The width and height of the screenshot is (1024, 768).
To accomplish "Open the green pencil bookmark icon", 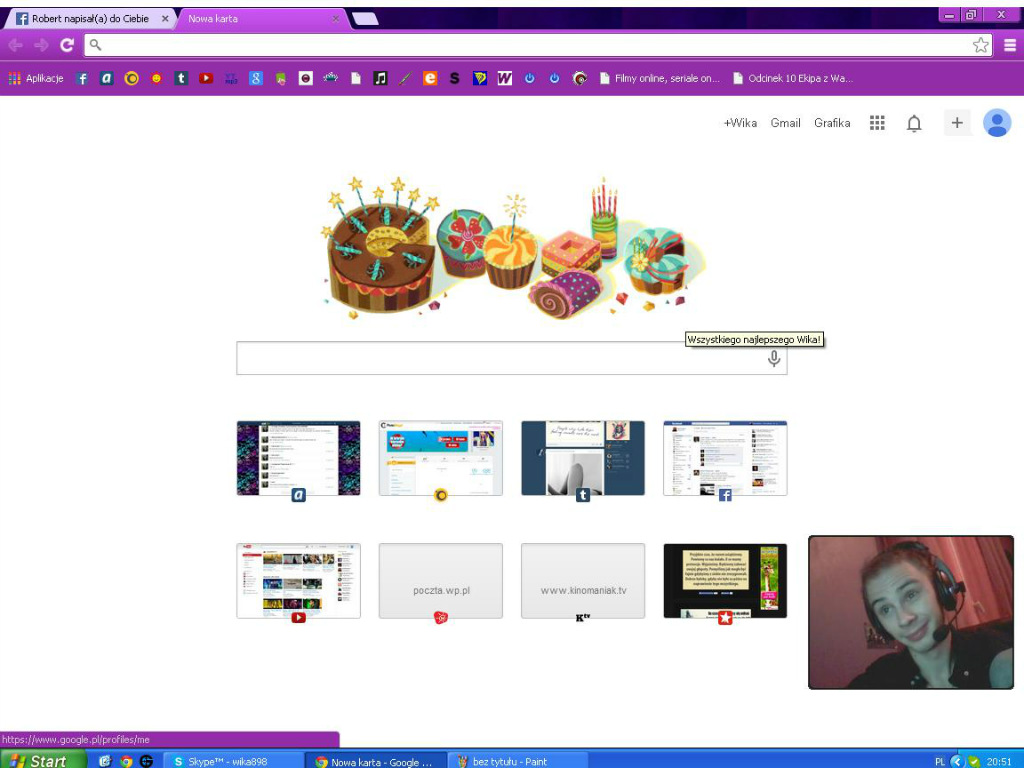I will [405, 78].
